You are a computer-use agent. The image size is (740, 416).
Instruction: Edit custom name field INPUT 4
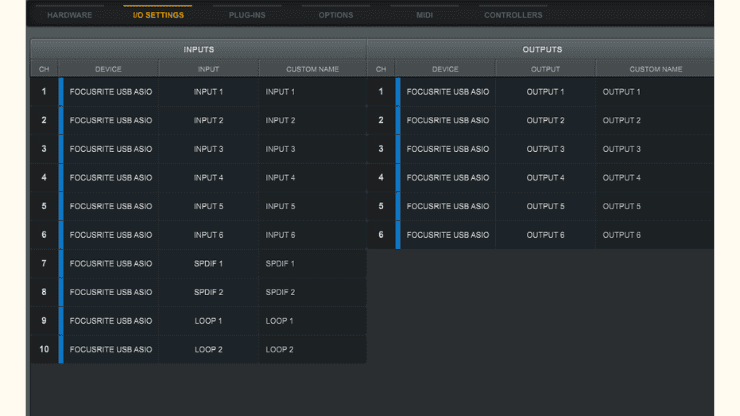[x=313, y=178]
